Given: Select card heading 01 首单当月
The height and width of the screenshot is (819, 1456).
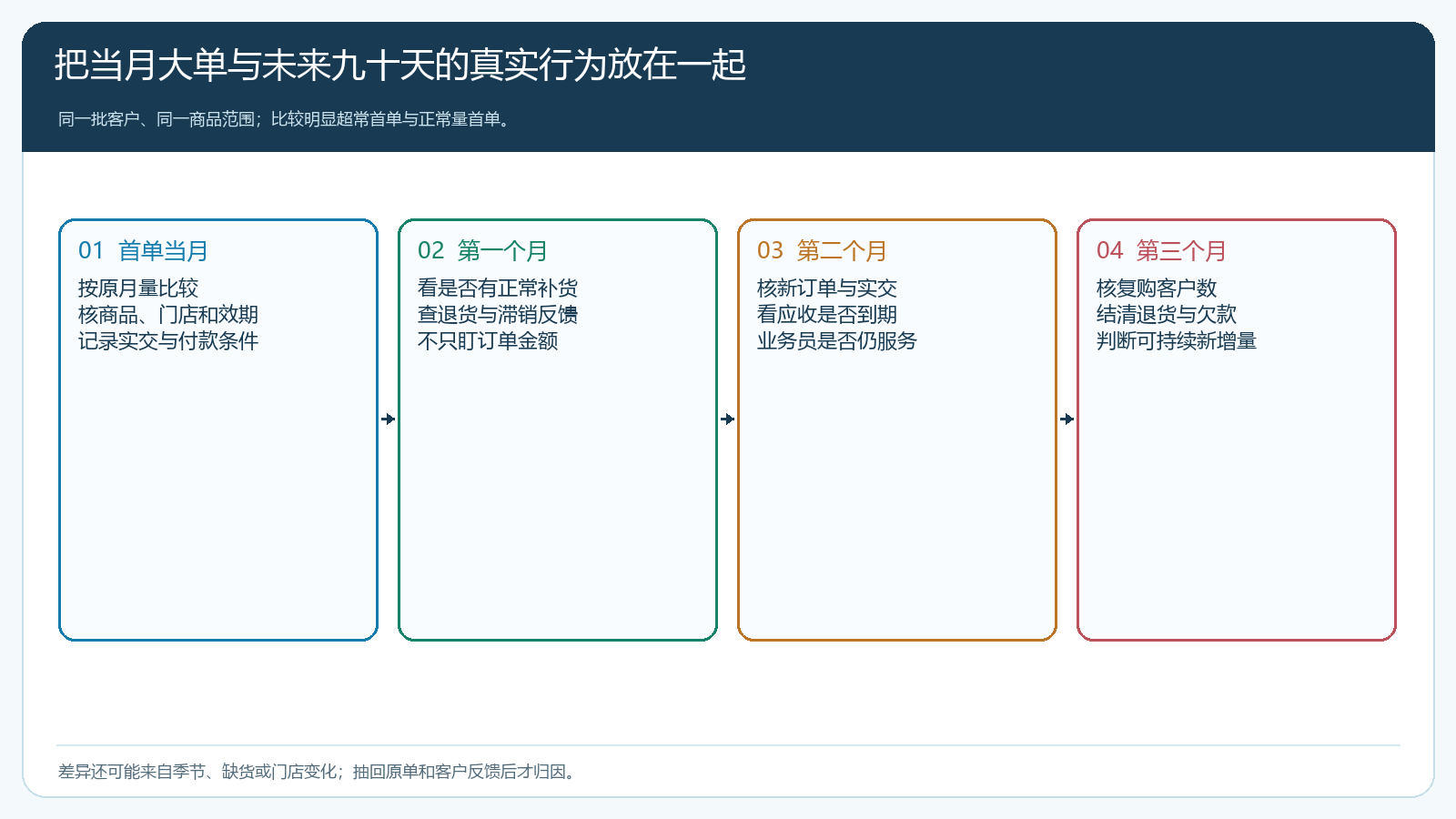Looking at the screenshot, I should [143, 250].
